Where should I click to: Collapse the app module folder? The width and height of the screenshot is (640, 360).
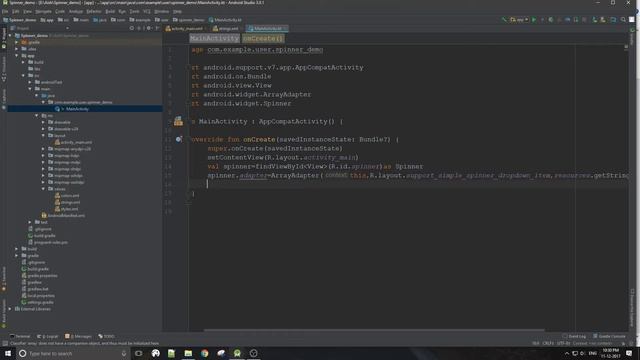pyautogui.click(x=17, y=56)
